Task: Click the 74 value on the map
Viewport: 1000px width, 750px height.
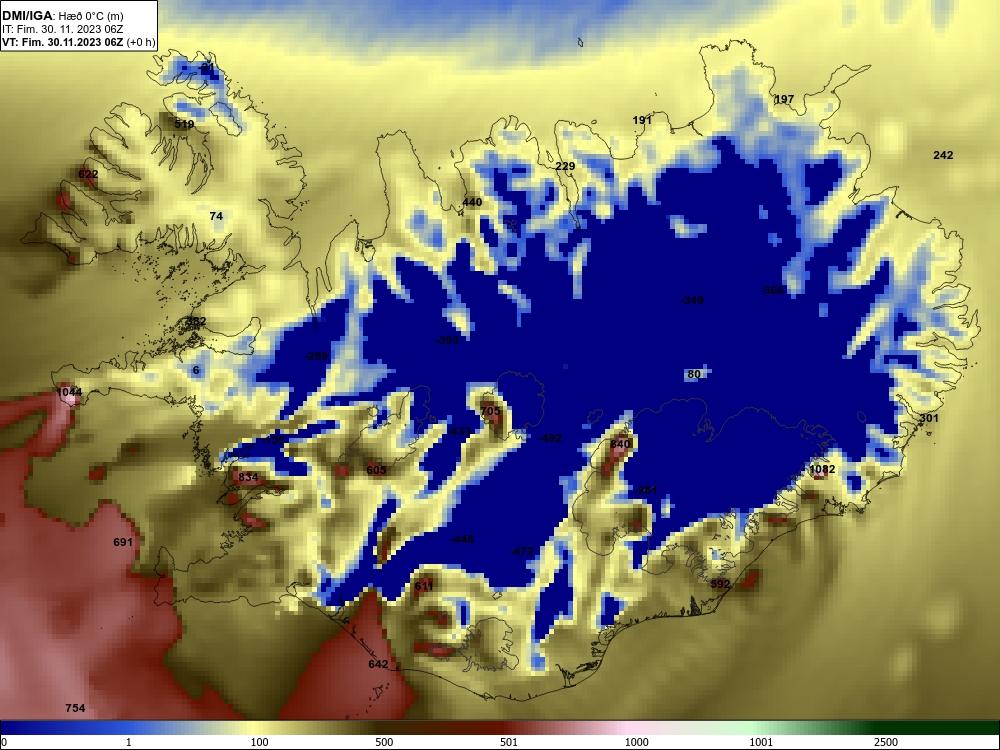Action: tap(216, 216)
